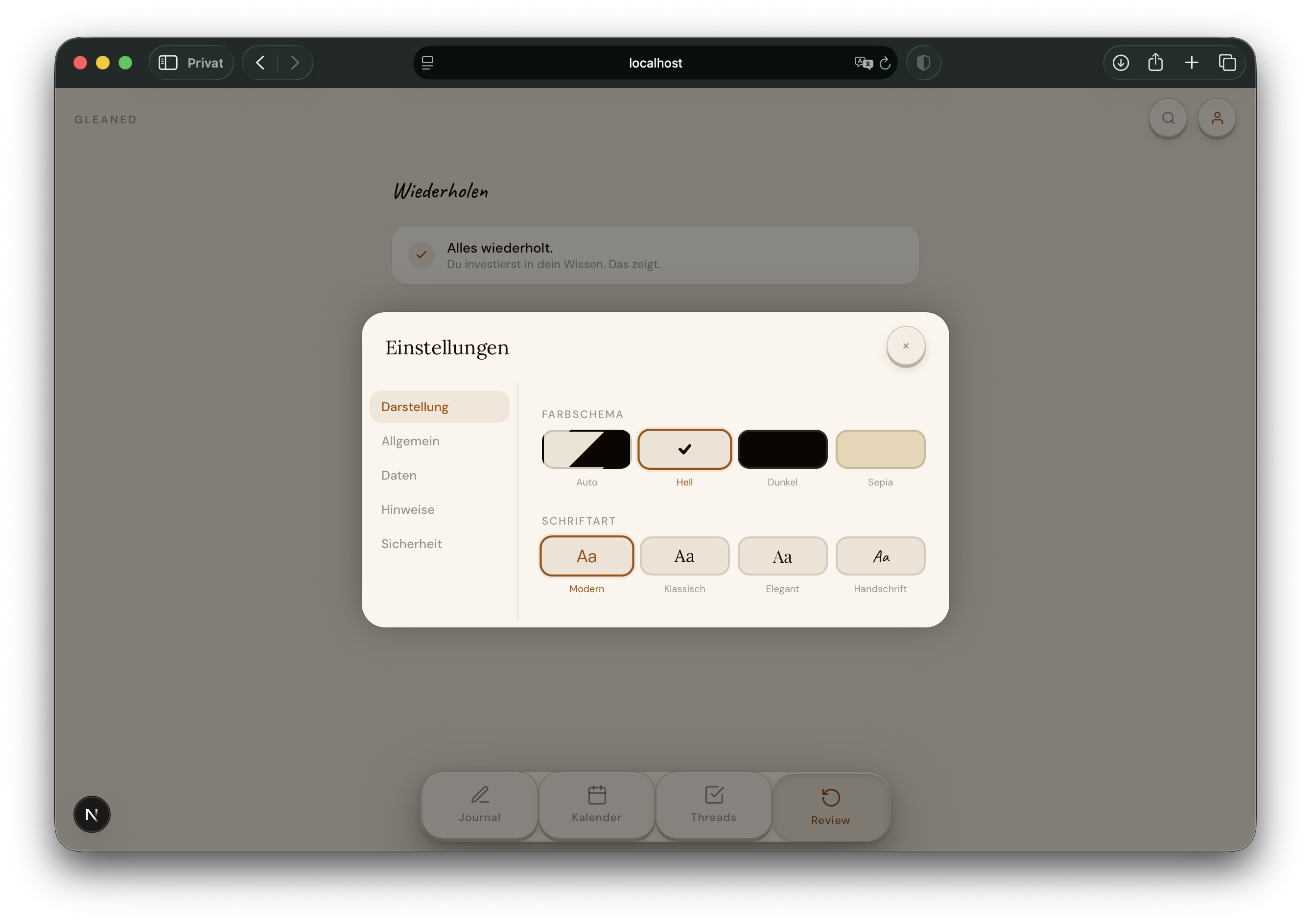Choose the Sepia color scheme swatch
This screenshot has width=1311, height=924.
(x=880, y=449)
